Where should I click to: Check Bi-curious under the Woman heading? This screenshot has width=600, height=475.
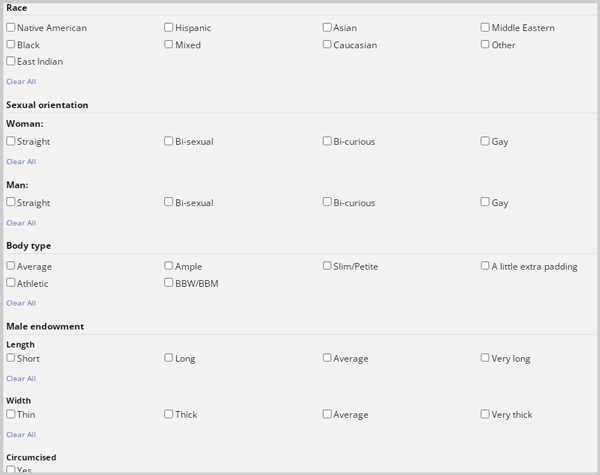click(x=327, y=141)
